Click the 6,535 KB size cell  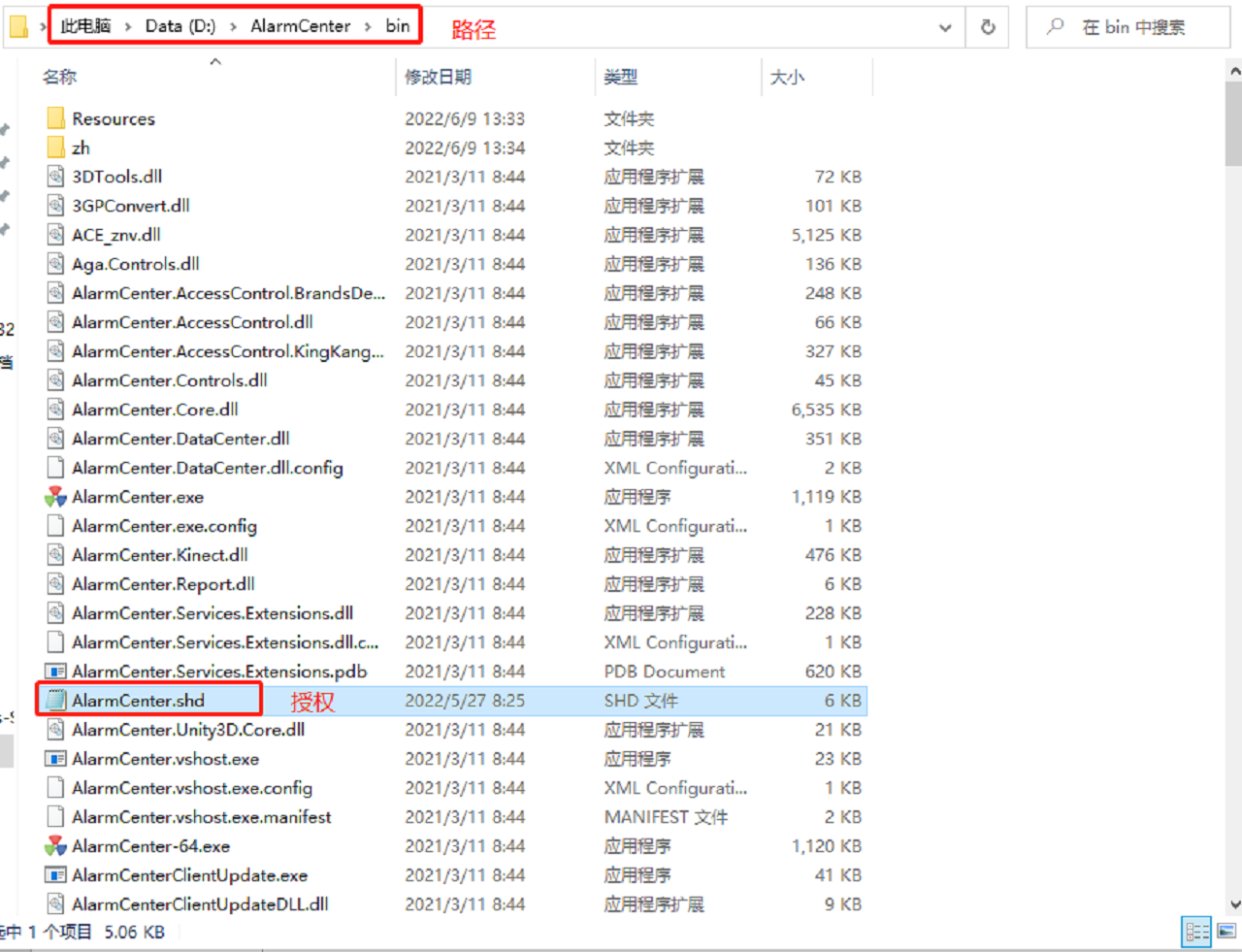point(827,410)
